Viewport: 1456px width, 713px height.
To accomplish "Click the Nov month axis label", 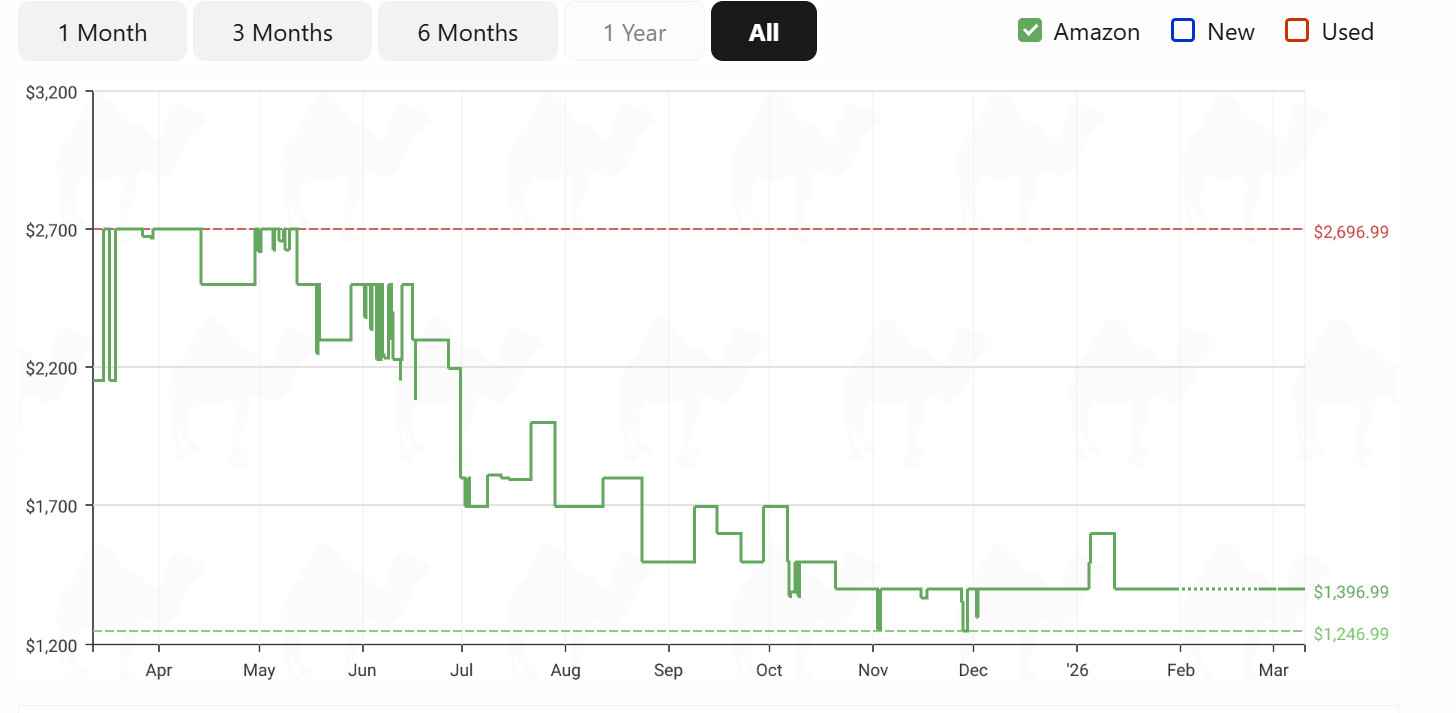I will point(873,670).
